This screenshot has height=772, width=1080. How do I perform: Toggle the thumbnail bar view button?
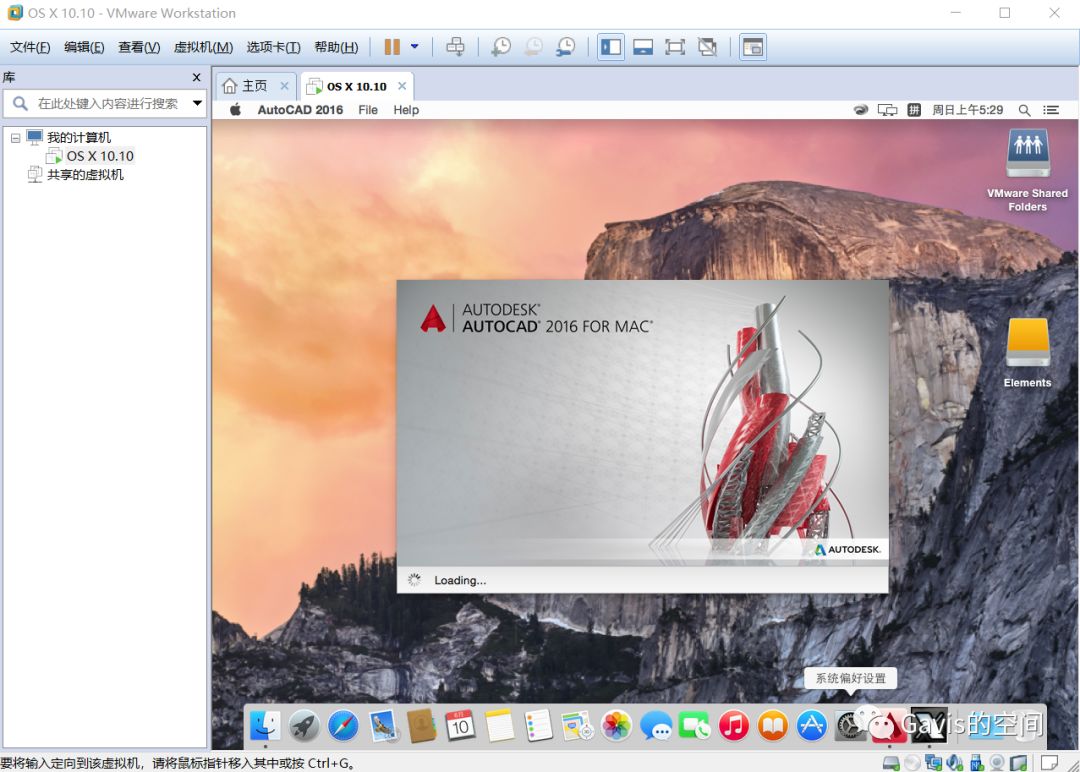[x=643, y=47]
